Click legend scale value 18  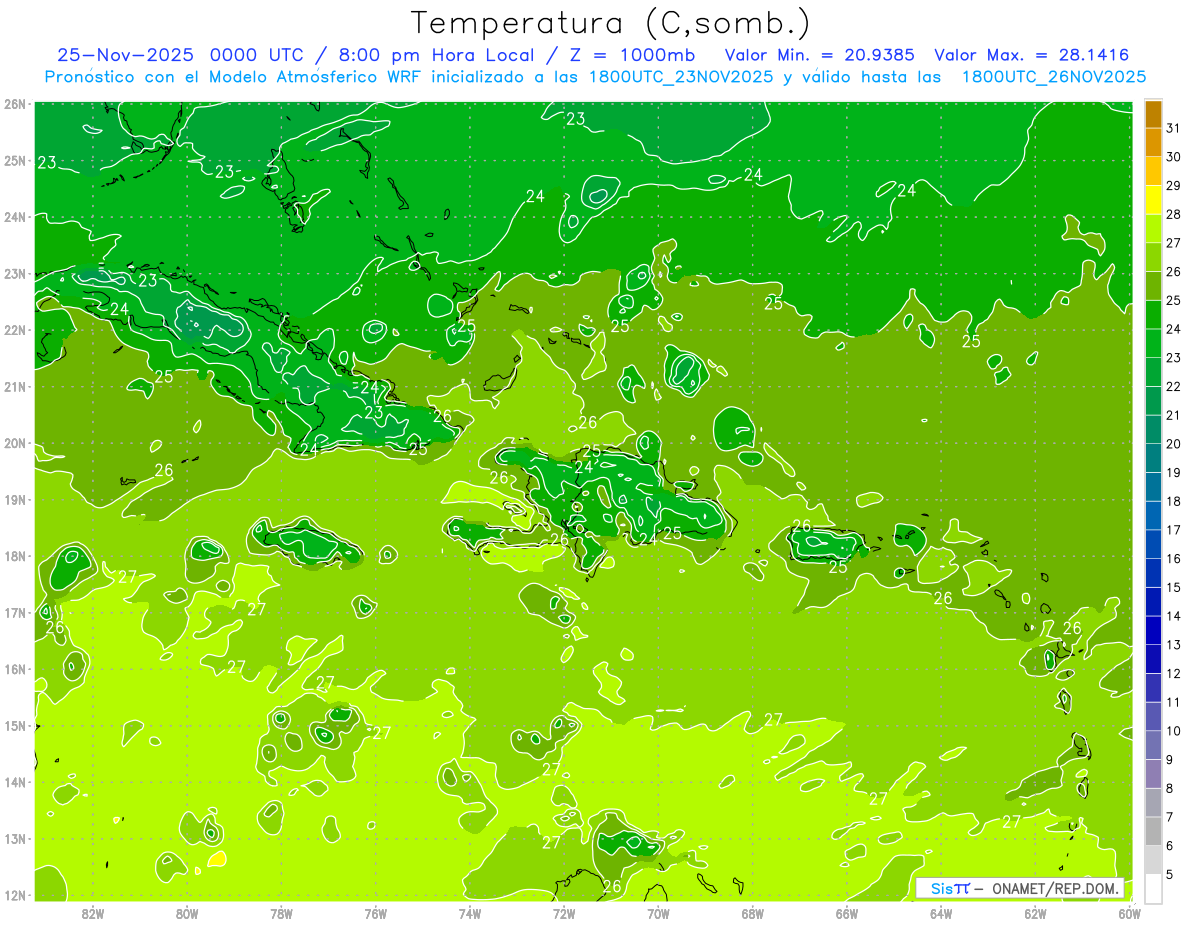[1174, 501]
